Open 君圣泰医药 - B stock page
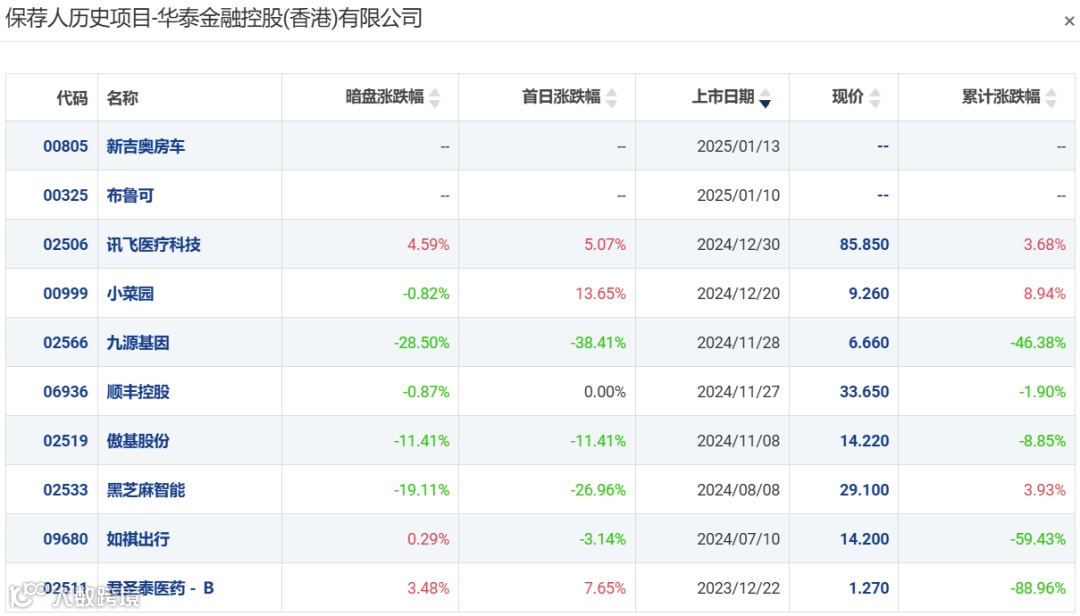1080x616 pixels. pyautogui.click(x=160, y=588)
